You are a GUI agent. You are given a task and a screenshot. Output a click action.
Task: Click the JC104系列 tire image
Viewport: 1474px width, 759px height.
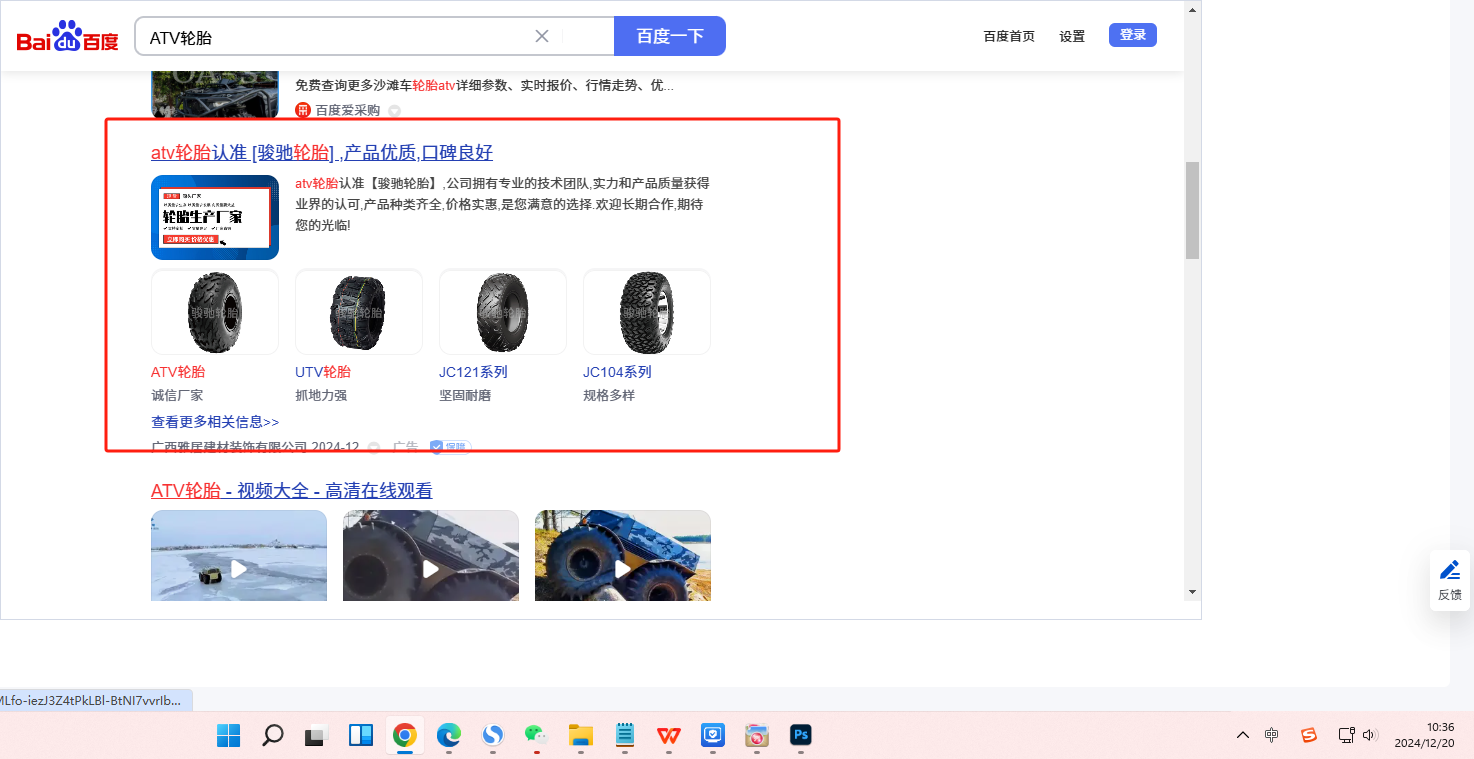pyautogui.click(x=647, y=312)
